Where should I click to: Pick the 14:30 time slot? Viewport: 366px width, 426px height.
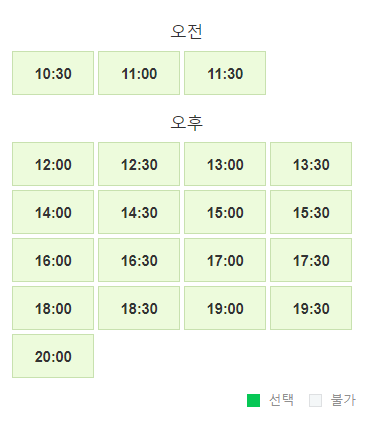139,212
